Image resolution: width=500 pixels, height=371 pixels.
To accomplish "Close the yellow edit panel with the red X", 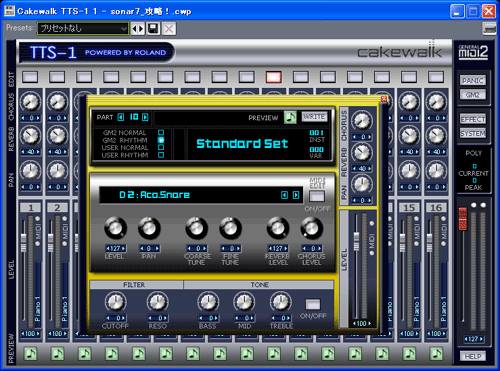I will pos(384,99).
